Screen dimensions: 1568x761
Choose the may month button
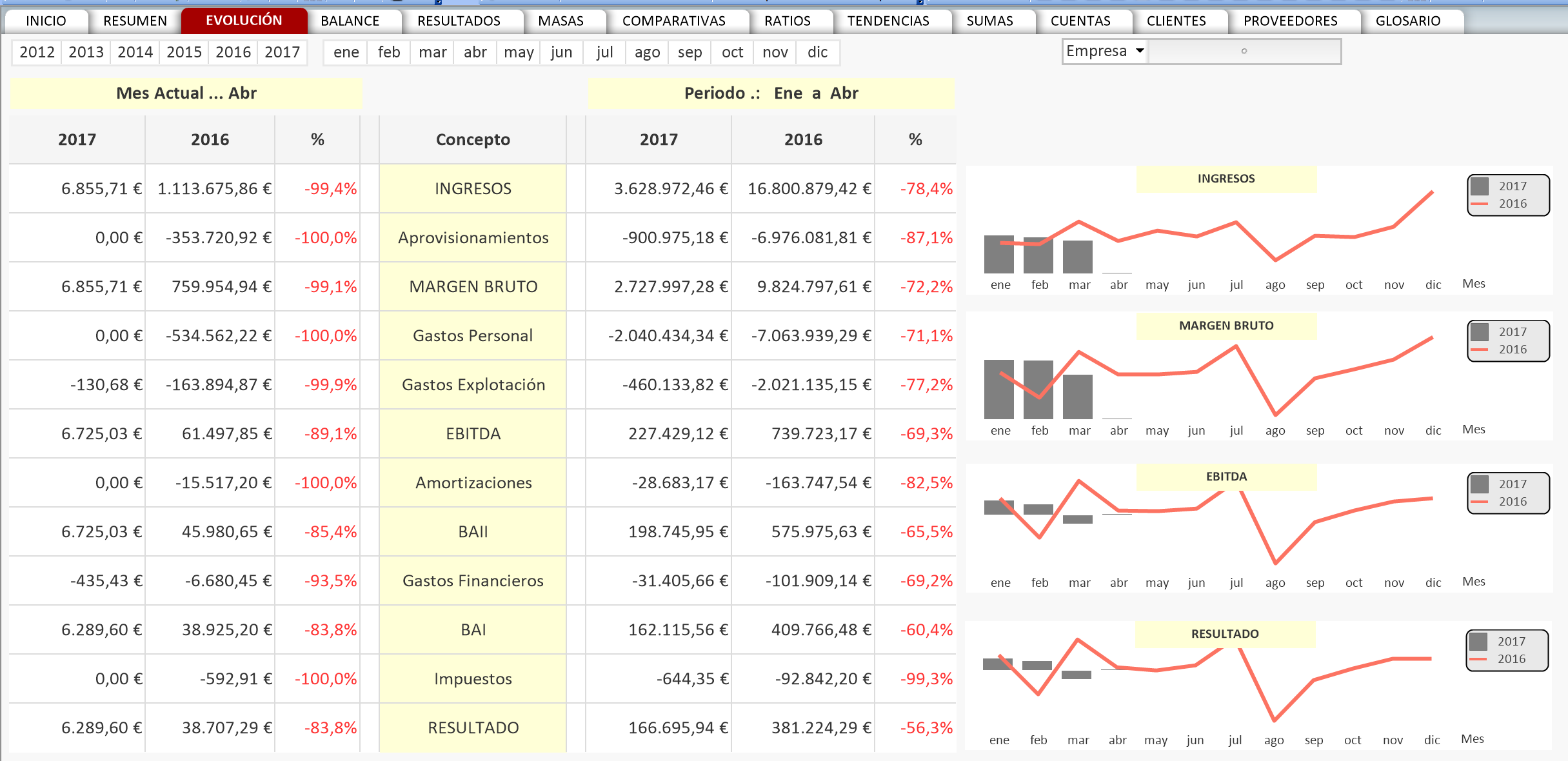coord(519,52)
